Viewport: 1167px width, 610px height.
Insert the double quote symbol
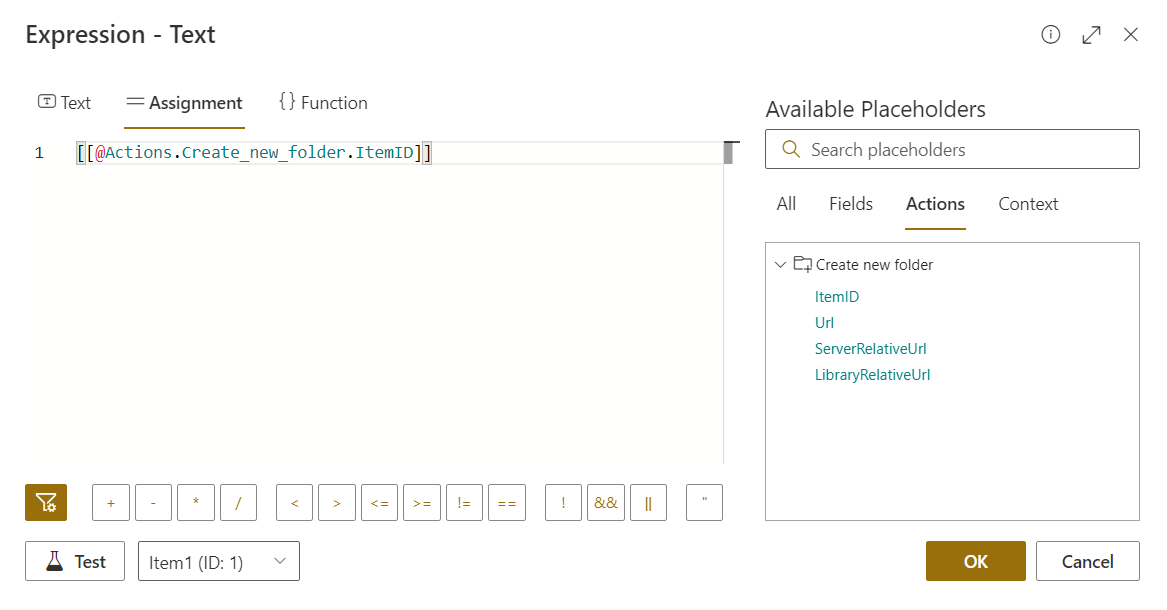[x=705, y=503]
